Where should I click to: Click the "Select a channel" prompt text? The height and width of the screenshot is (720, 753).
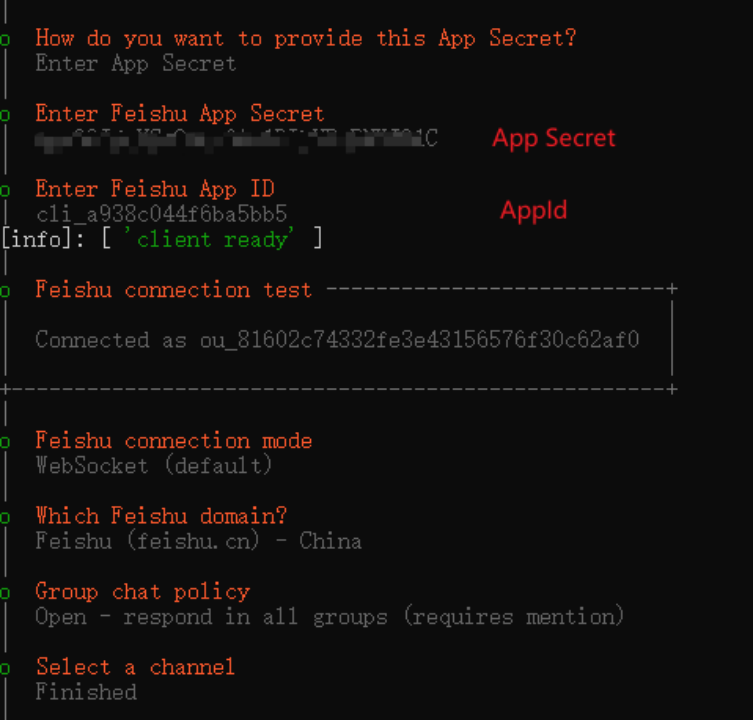tap(135, 667)
